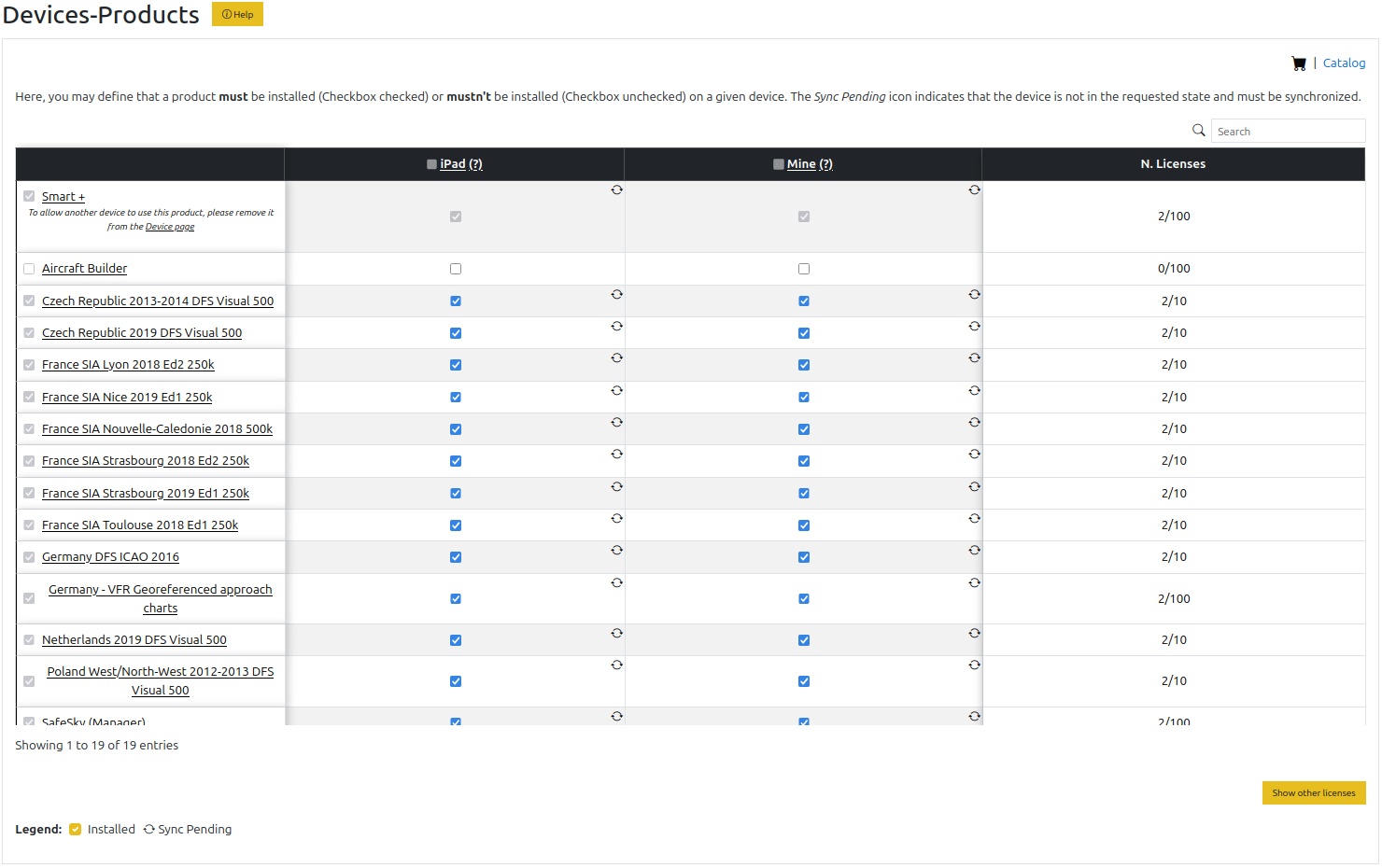Click iPad sync icon for Strasbourg 2019 Ed1
Image resolution: width=1382 pixels, height=868 pixels.
click(x=617, y=486)
